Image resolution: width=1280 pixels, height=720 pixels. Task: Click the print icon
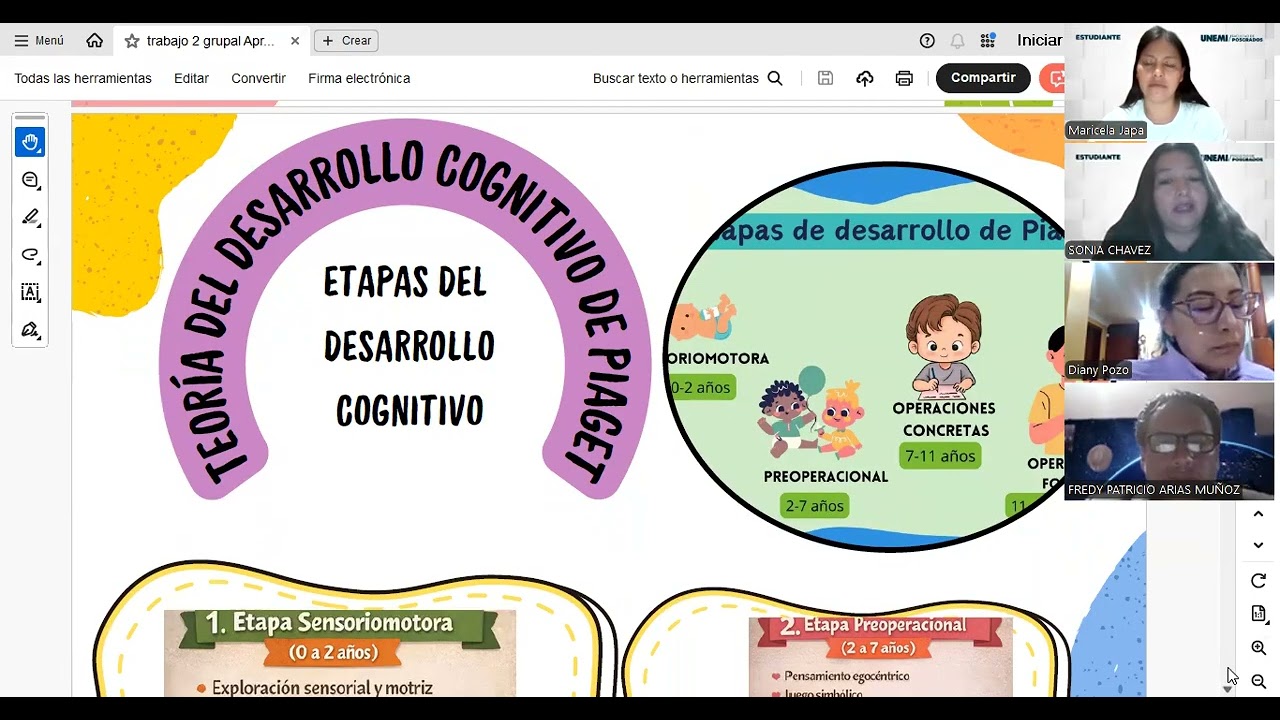(904, 78)
